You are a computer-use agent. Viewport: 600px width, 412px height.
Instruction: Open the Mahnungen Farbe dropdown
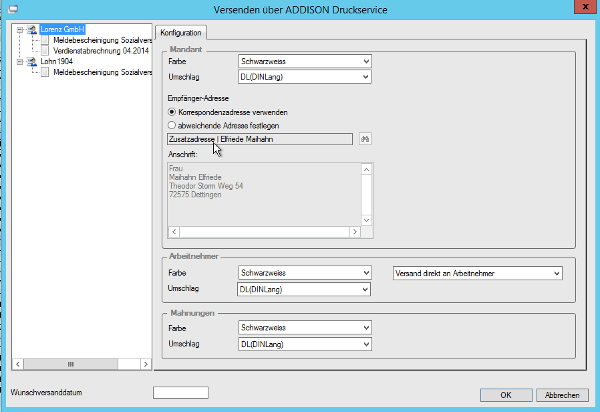coord(305,327)
